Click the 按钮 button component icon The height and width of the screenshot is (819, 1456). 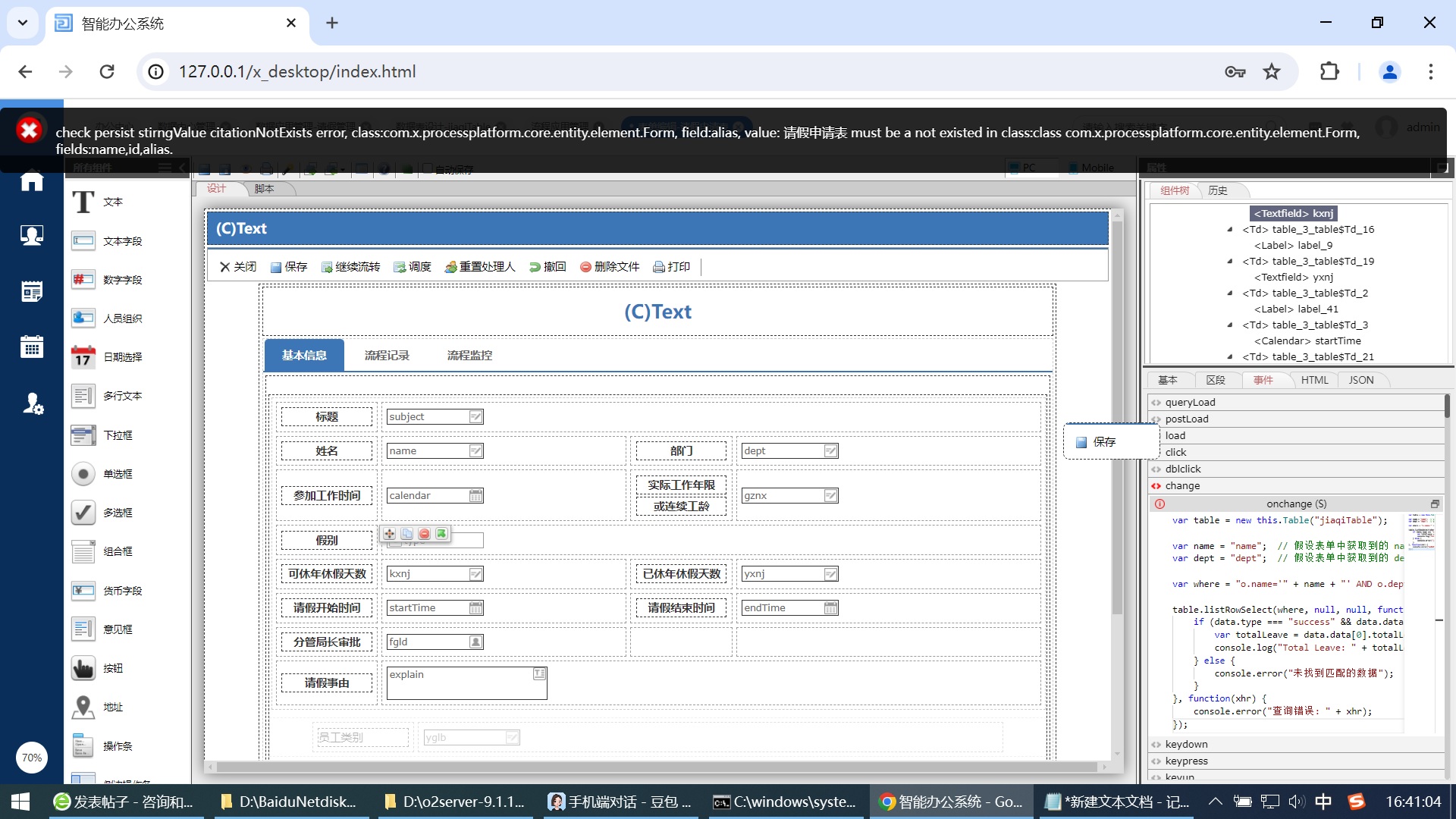(83, 668)
